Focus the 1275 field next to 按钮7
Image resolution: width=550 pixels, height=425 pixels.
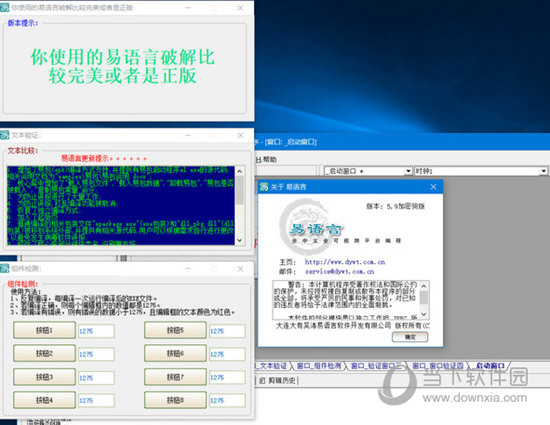[227, 377]
